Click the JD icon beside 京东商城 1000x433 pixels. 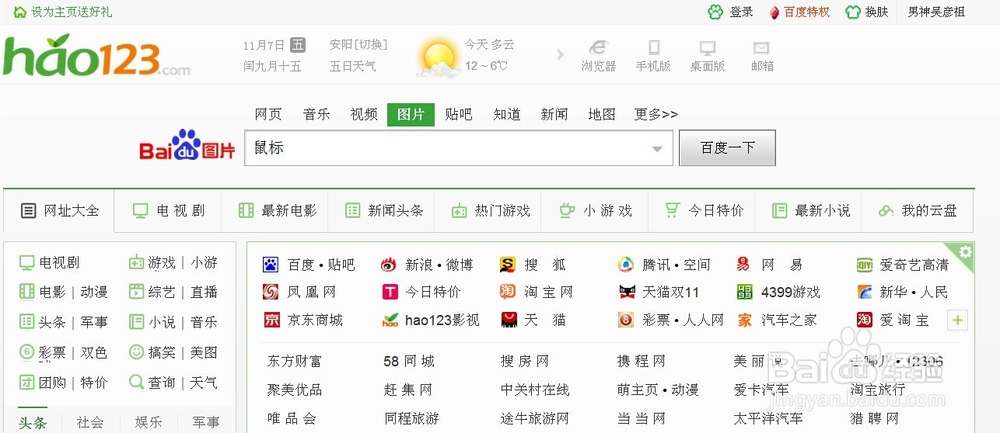click(x=271, y=319)
